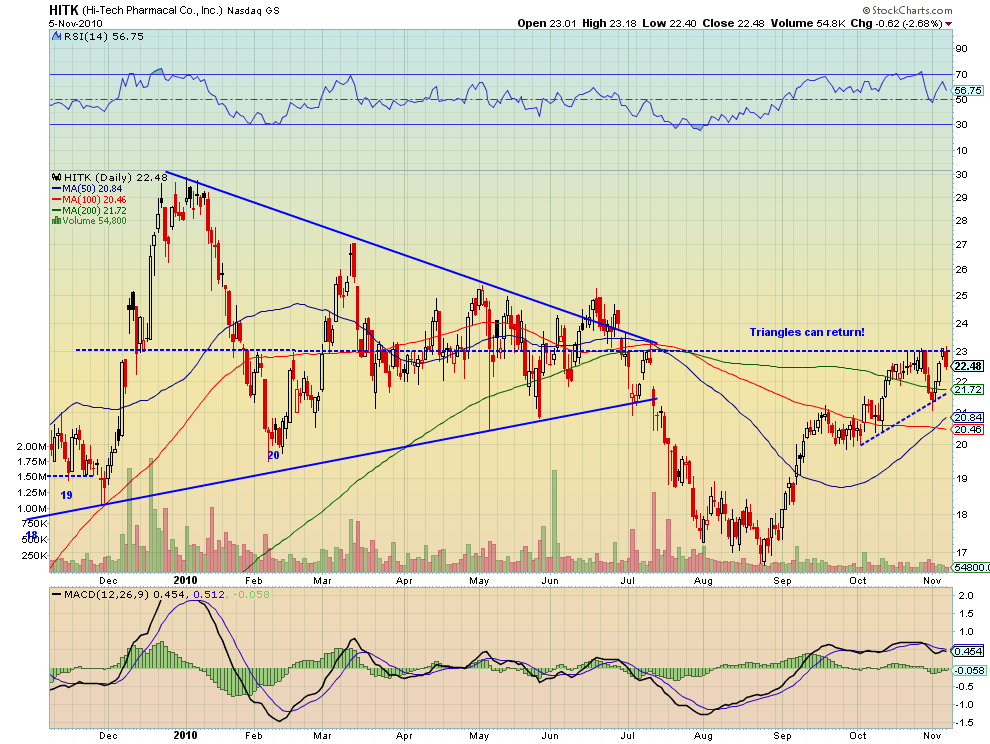The height and width of the screenshot is (744, 990).
Task: Click the Open 23.01 value
Action: click(x=547, y=23)
